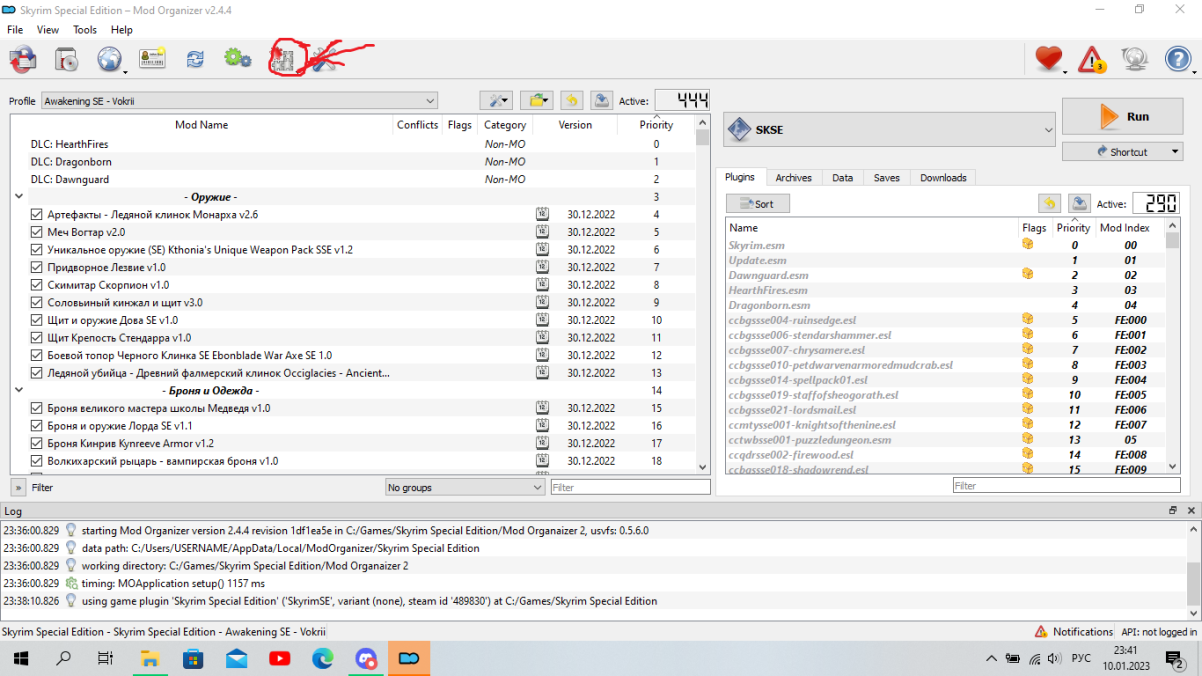Open the View menu

tap(48, 30)
